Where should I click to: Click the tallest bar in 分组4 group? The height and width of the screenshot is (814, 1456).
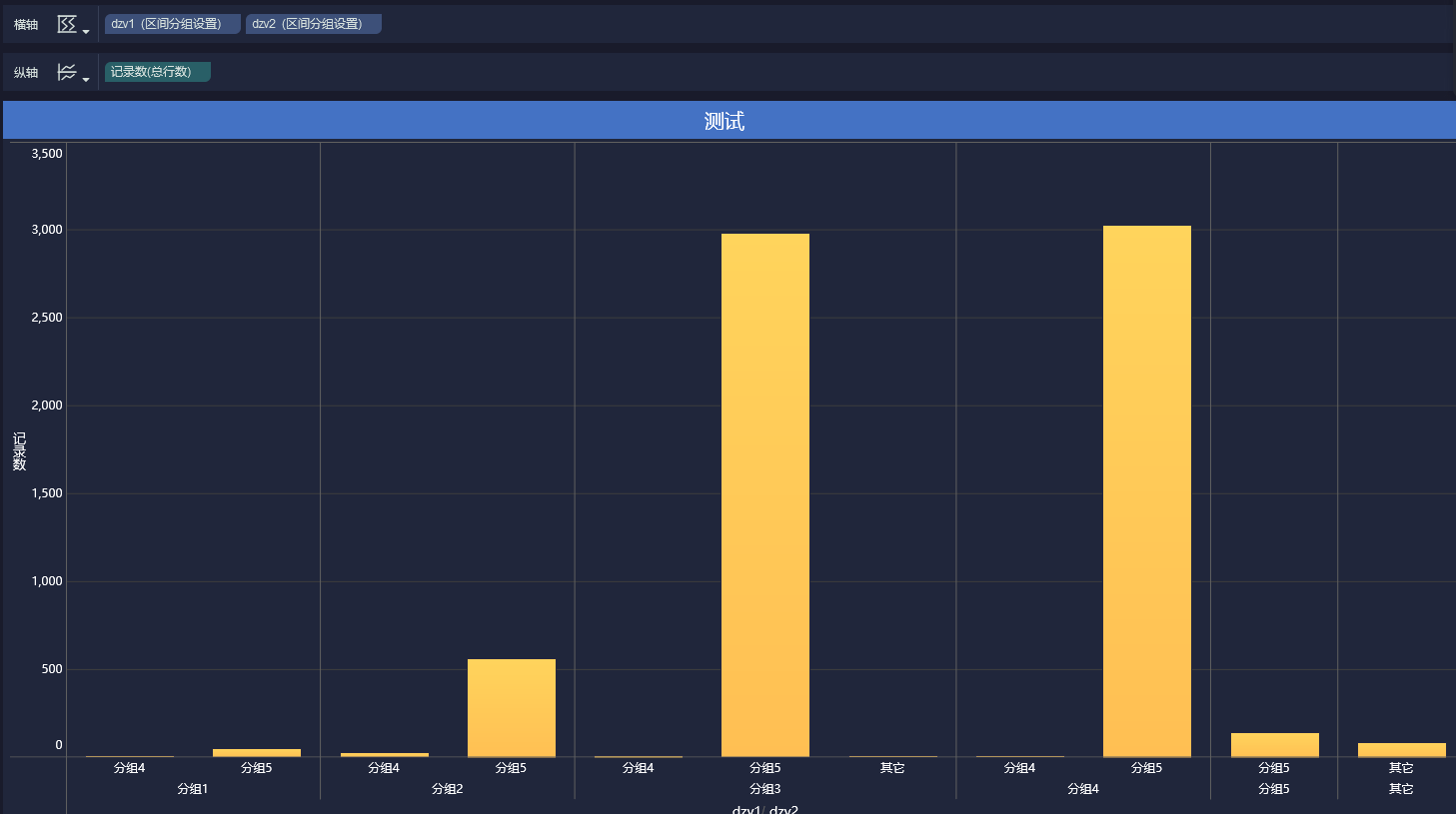[x=1147, y=491]
